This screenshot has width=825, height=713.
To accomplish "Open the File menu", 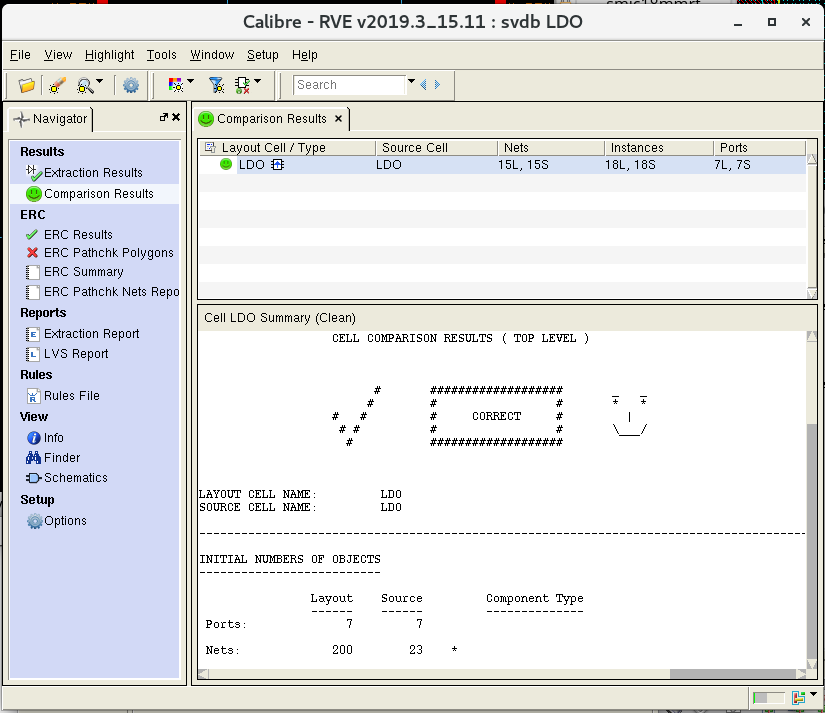I will click(x=20, y=55).
